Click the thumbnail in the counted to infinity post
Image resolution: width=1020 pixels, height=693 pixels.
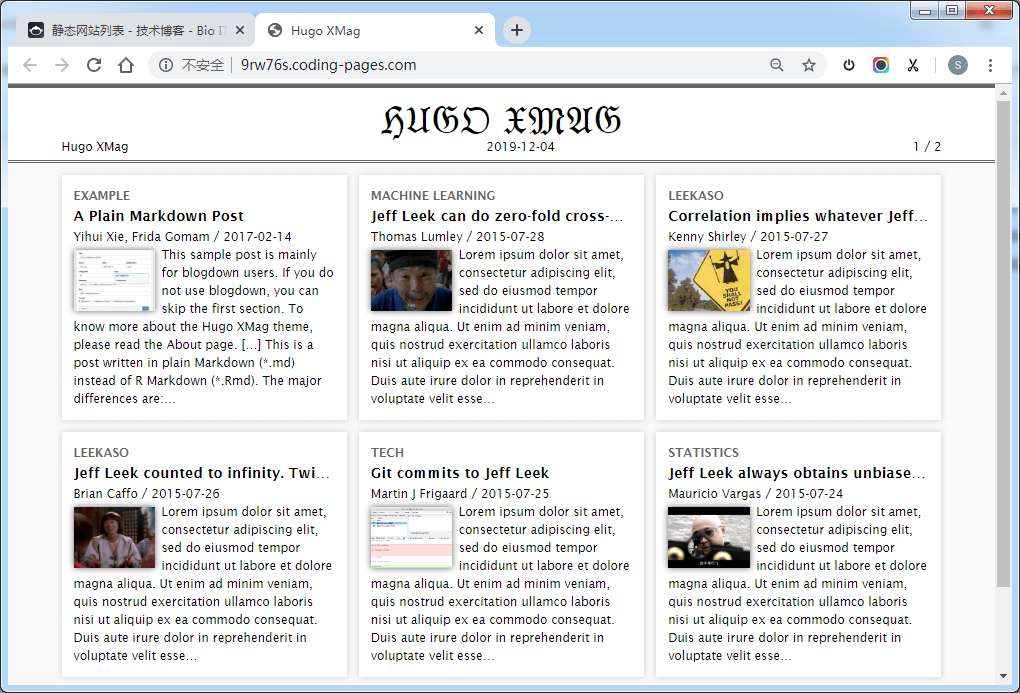pos(114,537)
